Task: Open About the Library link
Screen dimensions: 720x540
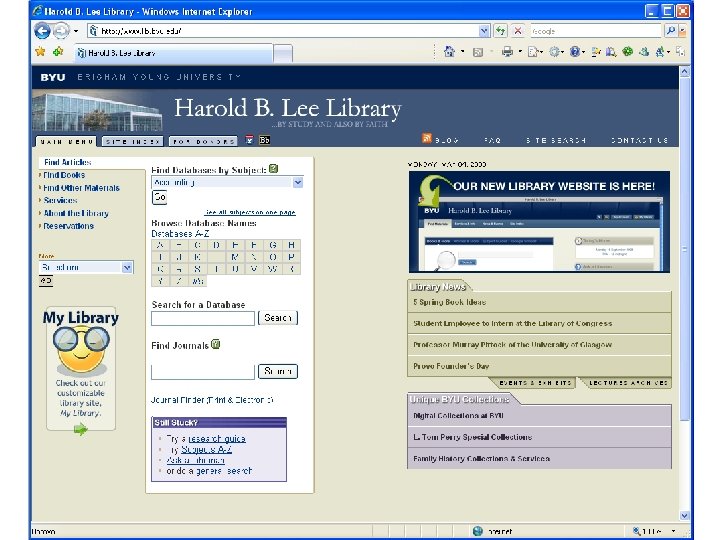Action: click(76, 213)
